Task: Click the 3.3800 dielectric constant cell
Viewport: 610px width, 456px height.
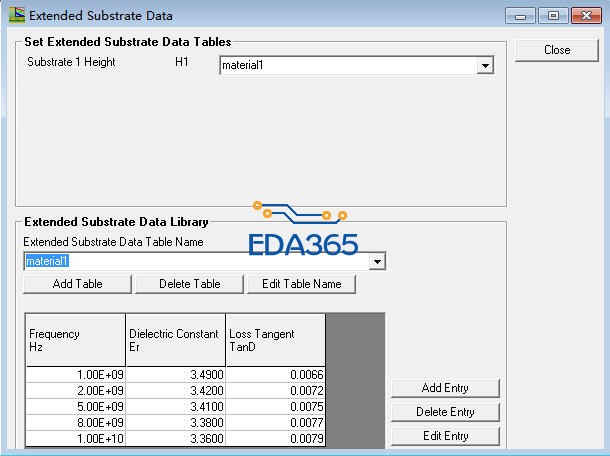Action: 175,423
